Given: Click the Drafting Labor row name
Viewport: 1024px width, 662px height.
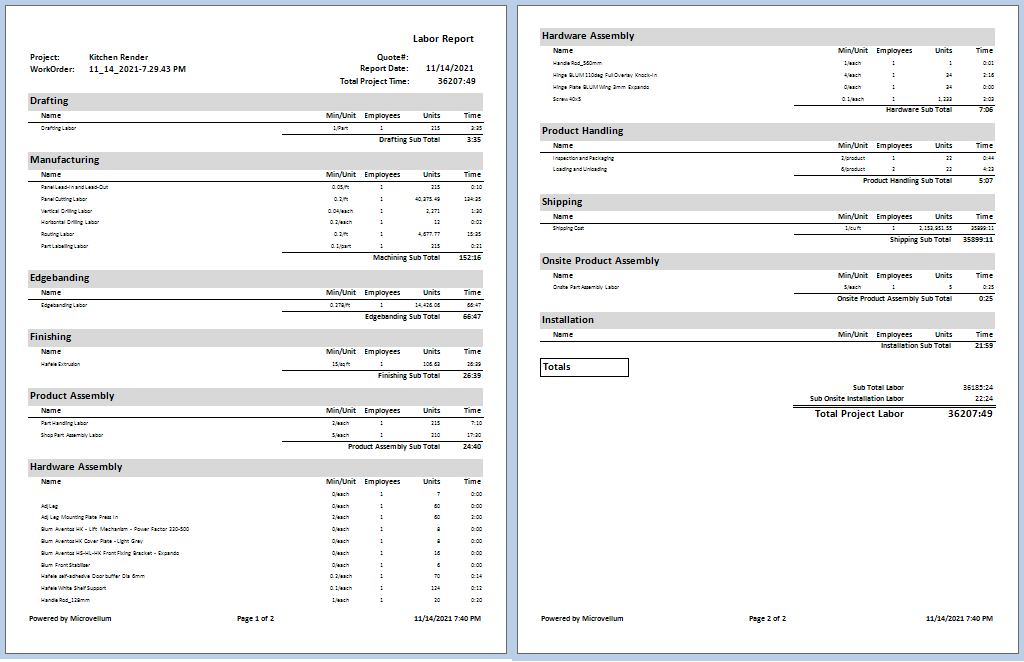Looking at the screenshot, I should pos(58,128).
